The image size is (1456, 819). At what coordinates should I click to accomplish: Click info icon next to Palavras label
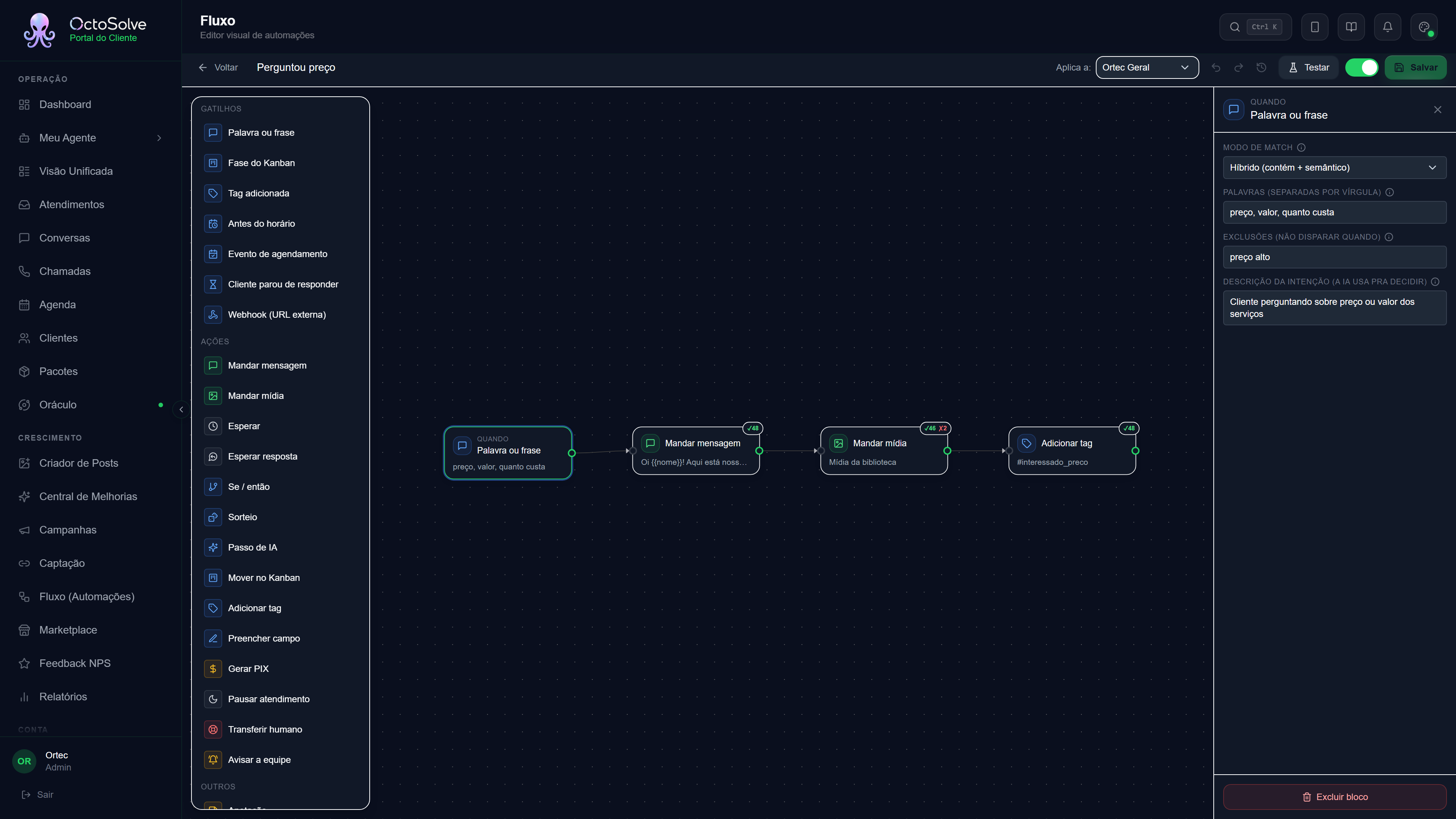pos(1389,192)
